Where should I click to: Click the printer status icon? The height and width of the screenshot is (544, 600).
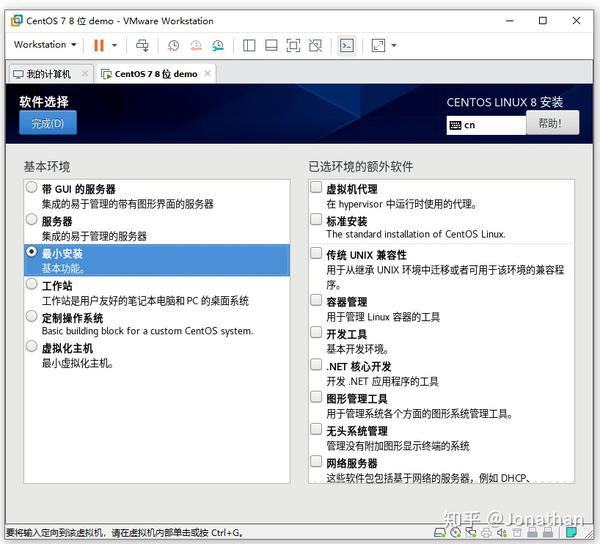(x=486, y=533)
